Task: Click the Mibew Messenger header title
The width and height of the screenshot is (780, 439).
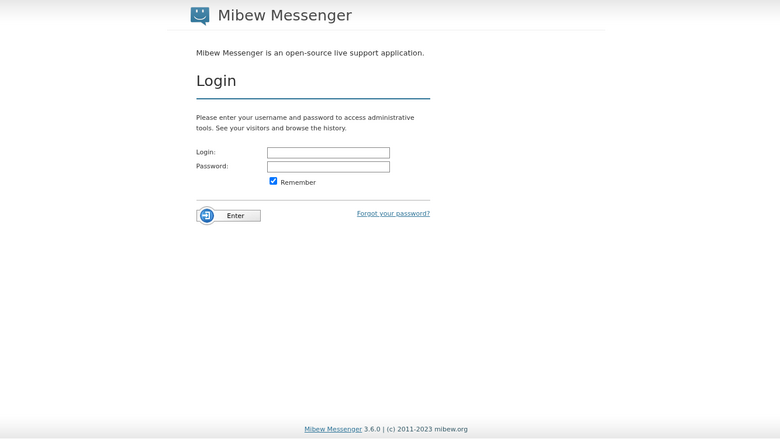Action: pos(285,15)
